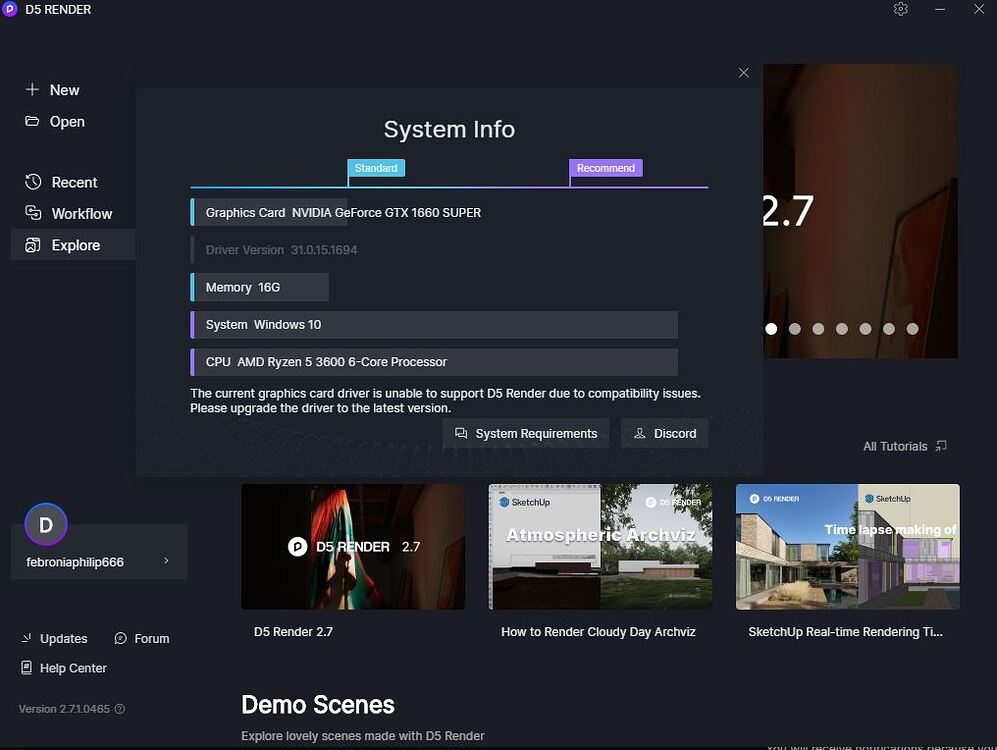Select the first banner carousel dot
997x750 pixels.
[771, 329]
